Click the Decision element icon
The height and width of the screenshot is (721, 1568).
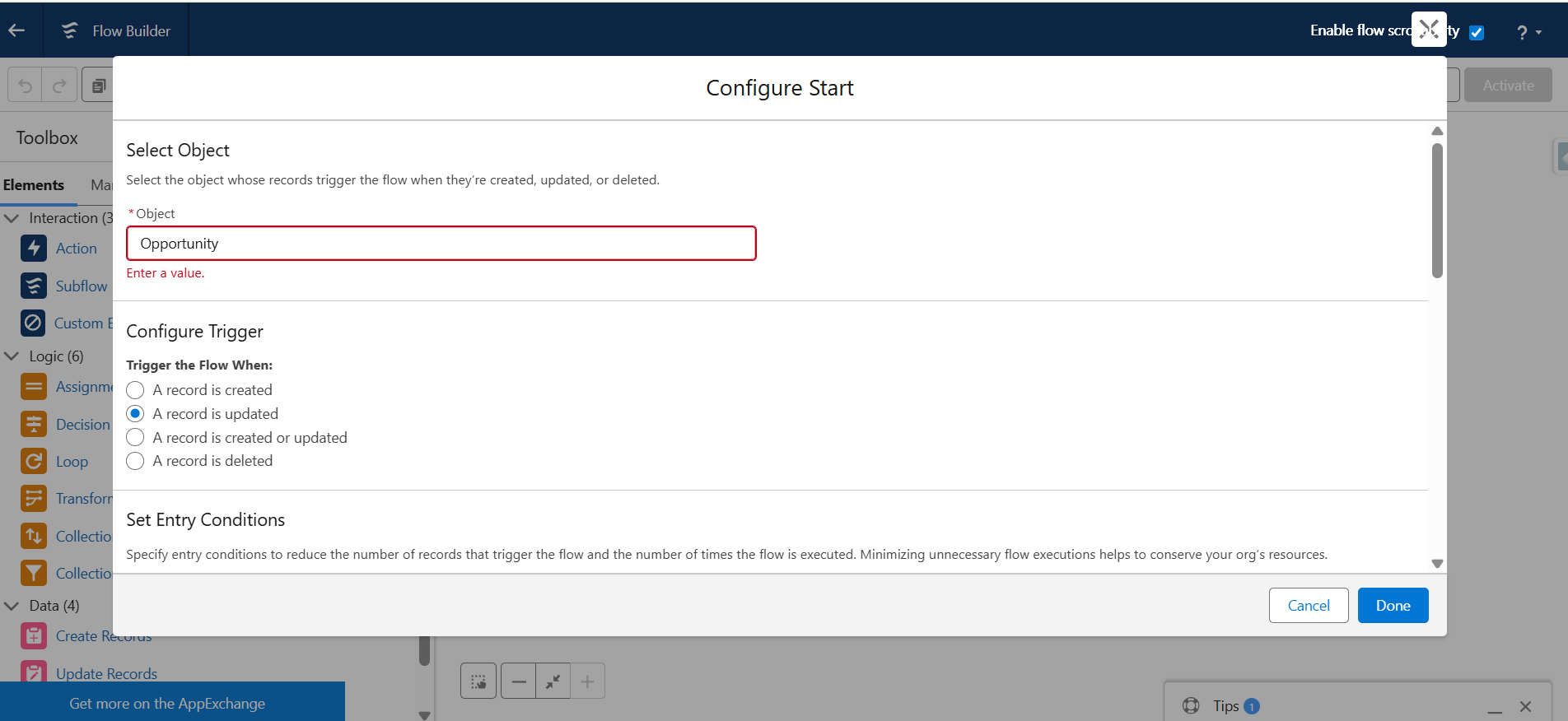tap(34, 424)
